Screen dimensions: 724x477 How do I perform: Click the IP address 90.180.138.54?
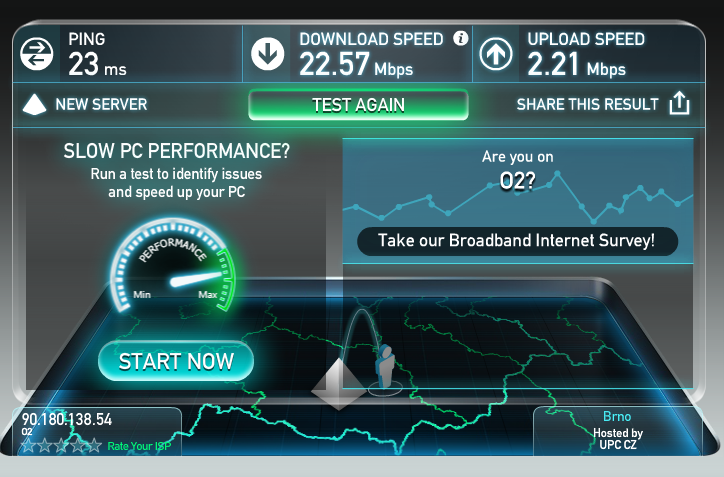point(67,419)
